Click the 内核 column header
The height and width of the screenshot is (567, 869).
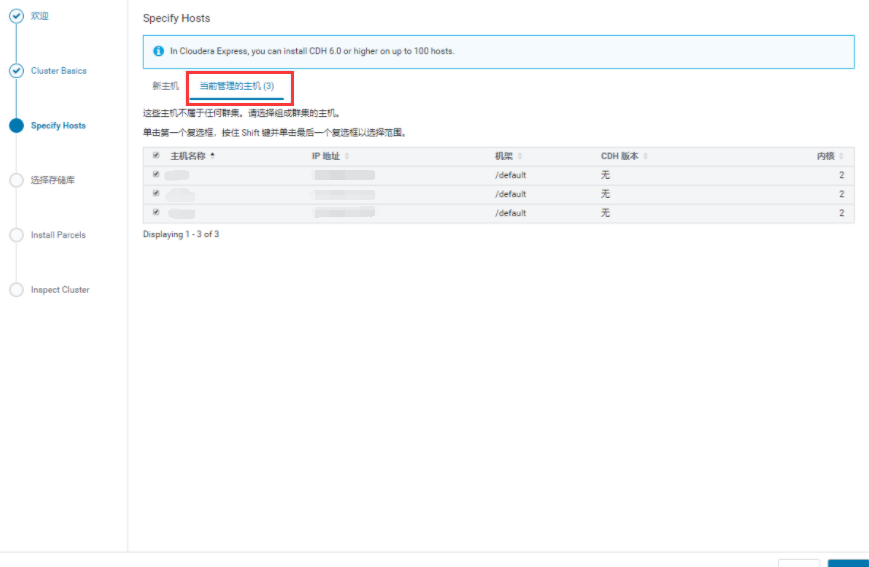825,156
